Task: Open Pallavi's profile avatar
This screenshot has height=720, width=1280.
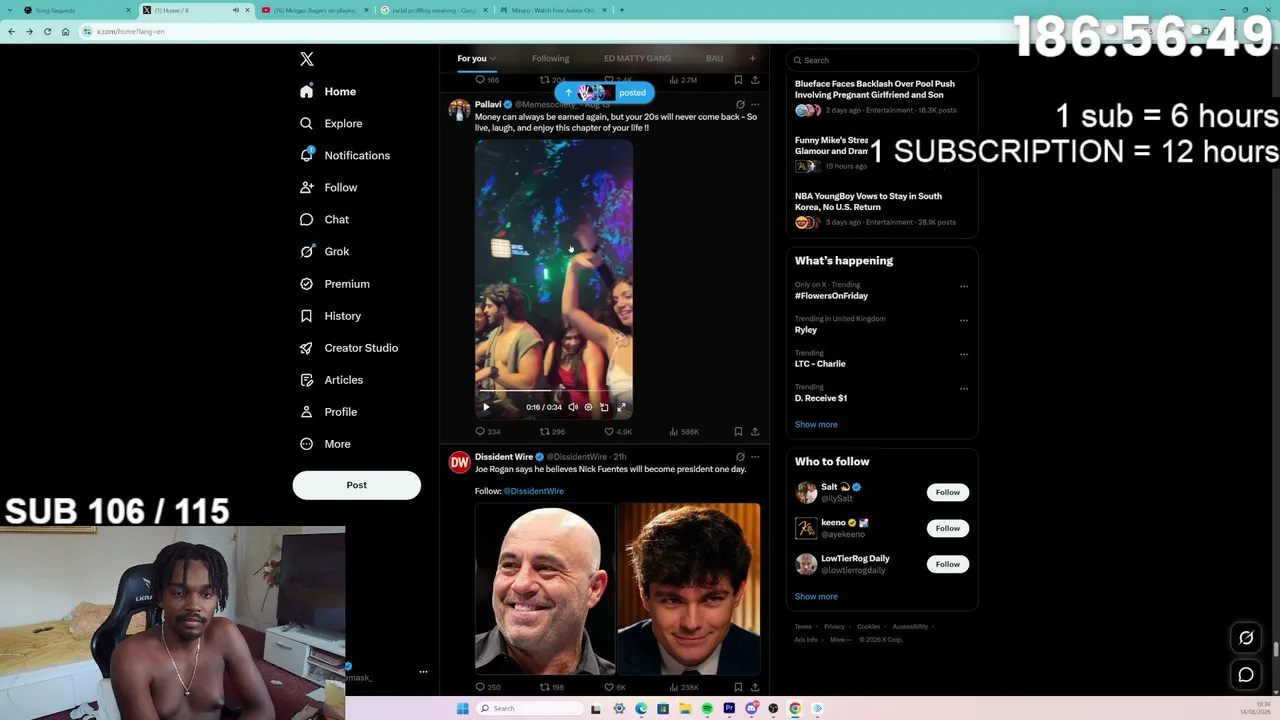Action: pos(459,110)
